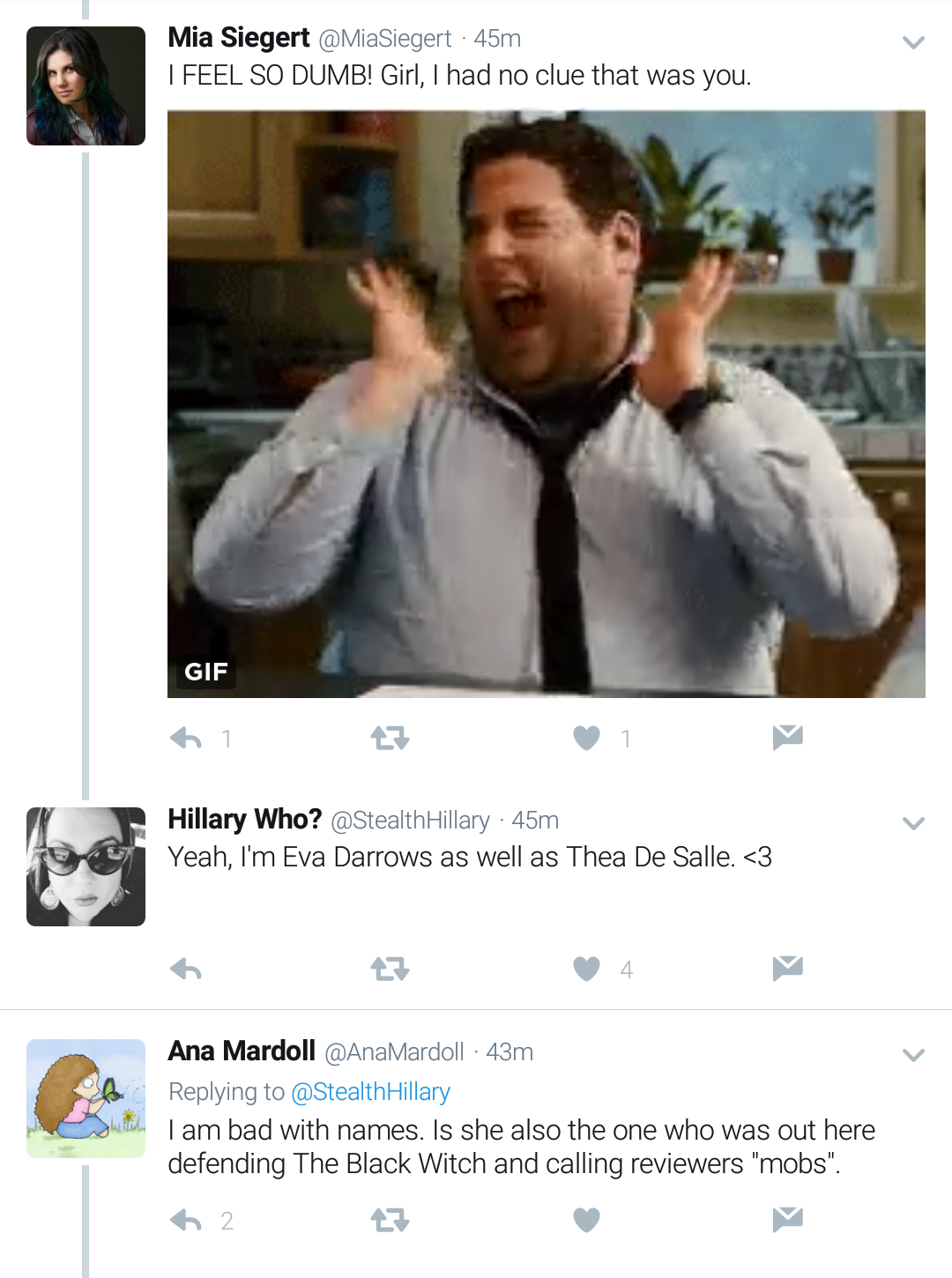
Task: Reply to Hillary Who's tweet
Action: tap(186, 970)
